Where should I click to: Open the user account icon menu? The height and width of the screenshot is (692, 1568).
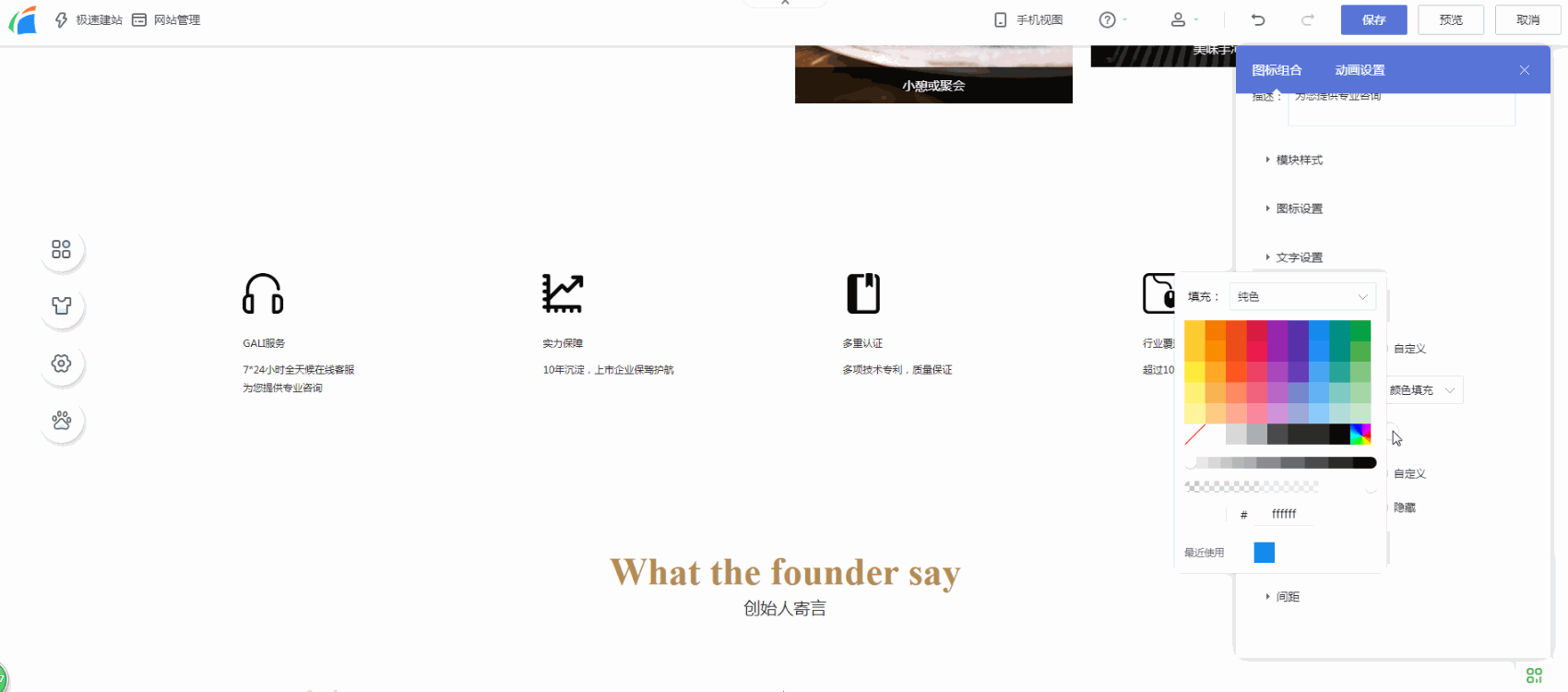tap(1178, 19)
